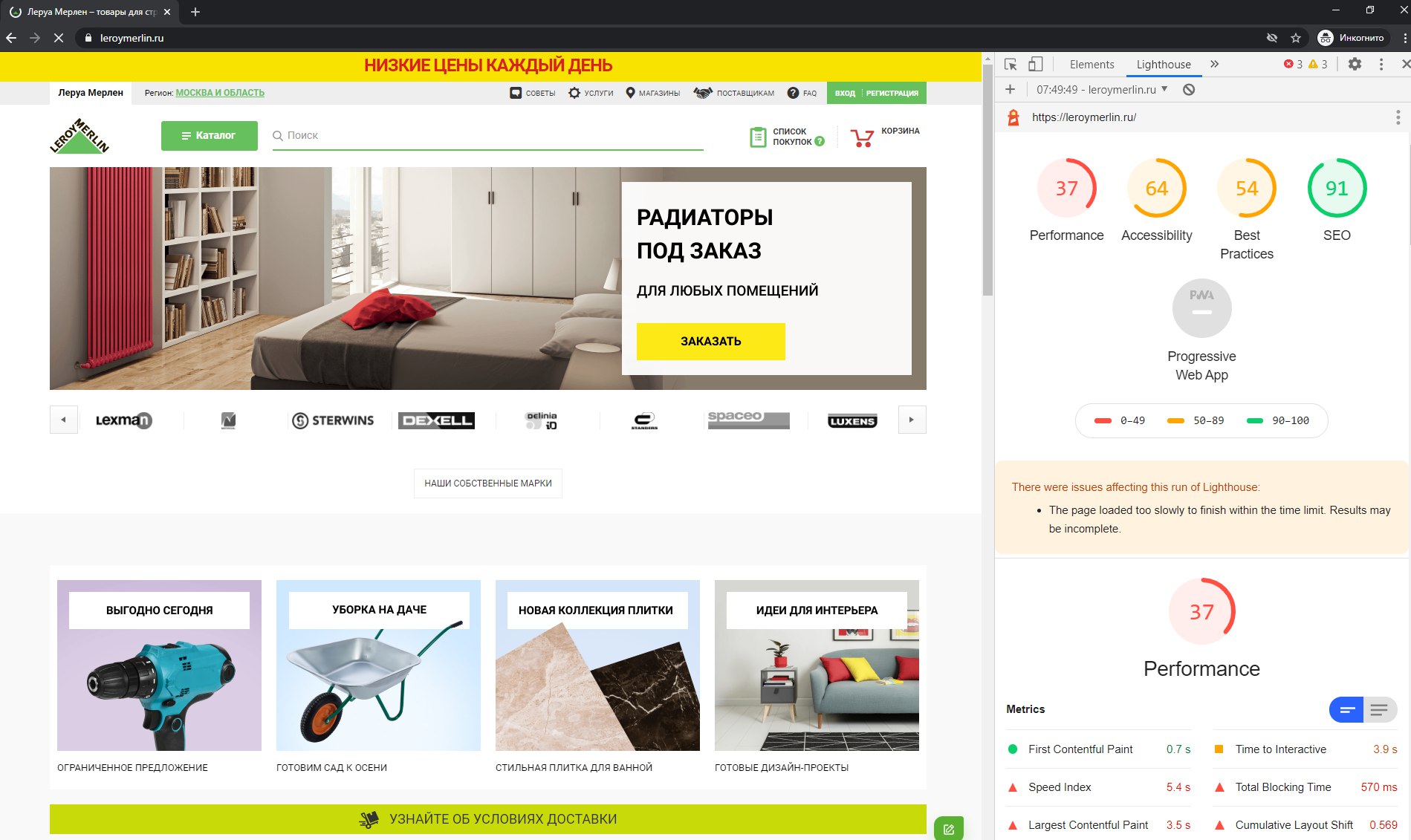Start a new Lighthouse audit with plus

[x=1010, y=89]
